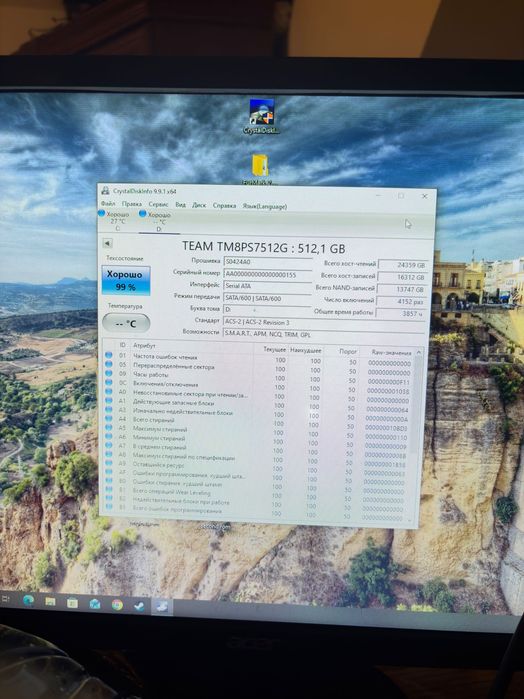Open Steam from the taskbar

[x=139, y=606]
